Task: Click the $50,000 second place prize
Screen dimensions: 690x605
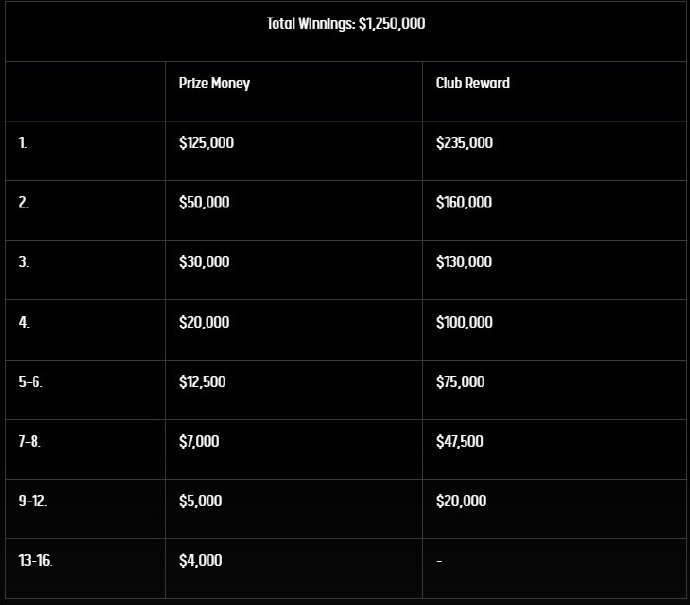Action: [x=204, y=202]
